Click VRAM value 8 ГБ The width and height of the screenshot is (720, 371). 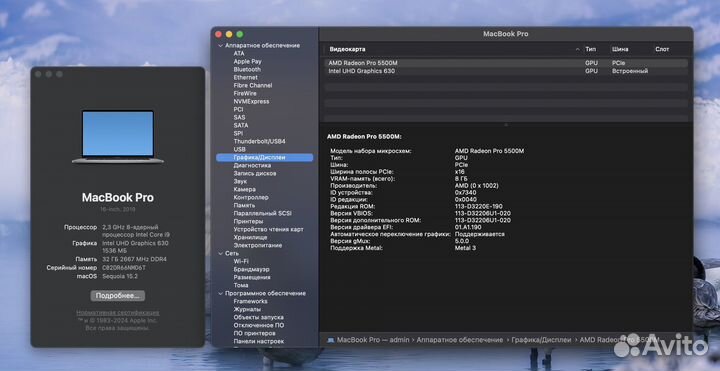pos(461,179)
